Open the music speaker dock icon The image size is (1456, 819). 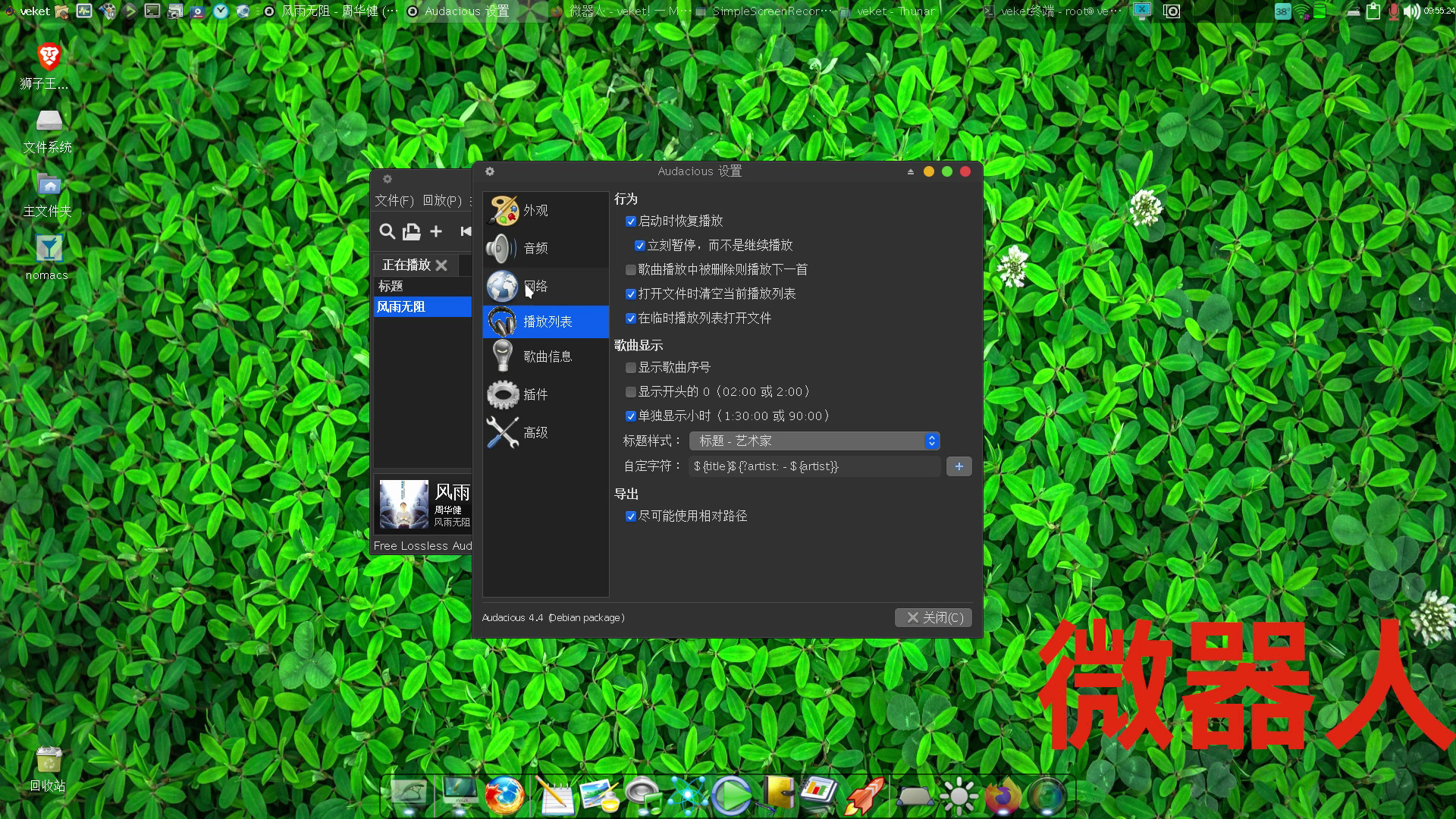tap(644, 795)
